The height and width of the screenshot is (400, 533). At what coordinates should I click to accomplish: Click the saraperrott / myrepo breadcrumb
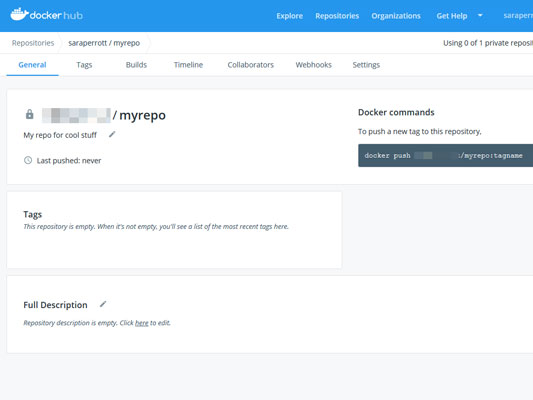[x=104, y=43]
